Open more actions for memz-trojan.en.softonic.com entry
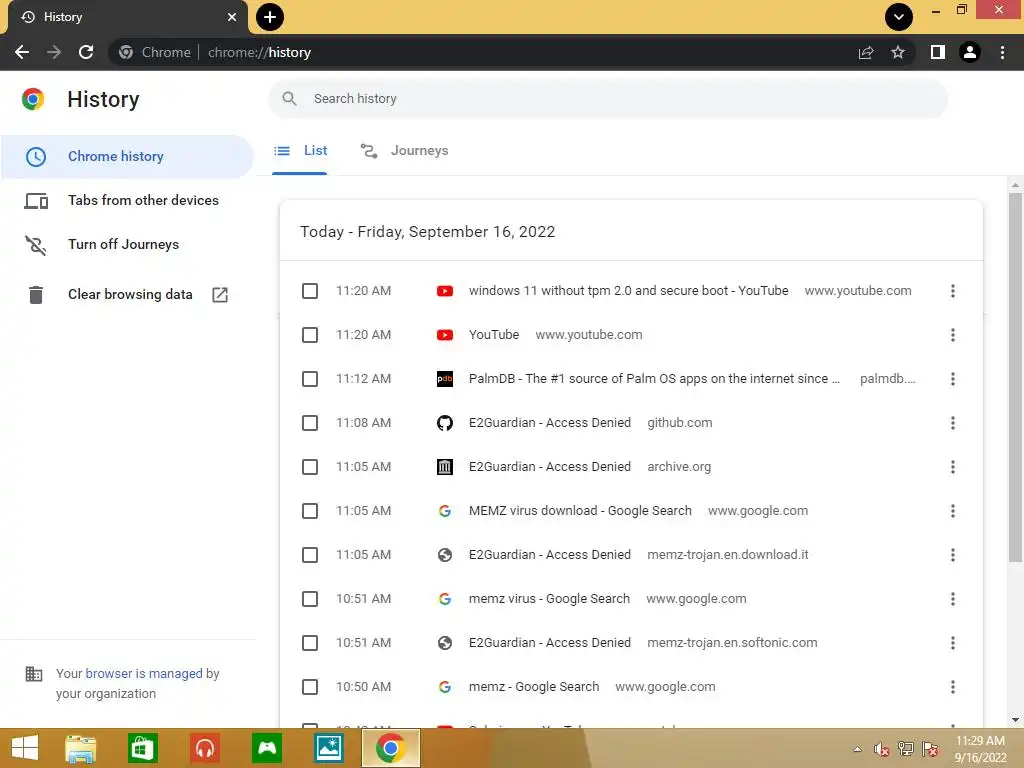The width and height of the screenshot is (1024, 768). pyautogui.click(x=953, y=643)
